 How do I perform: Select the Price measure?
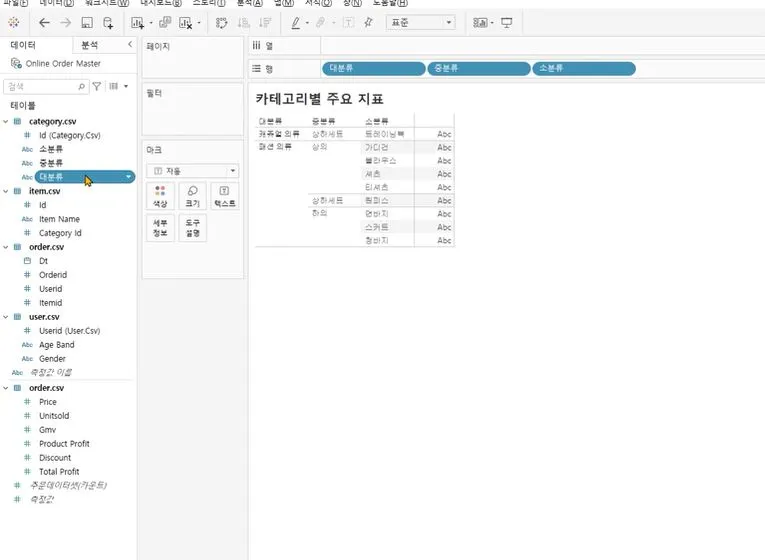click(48, 402)
